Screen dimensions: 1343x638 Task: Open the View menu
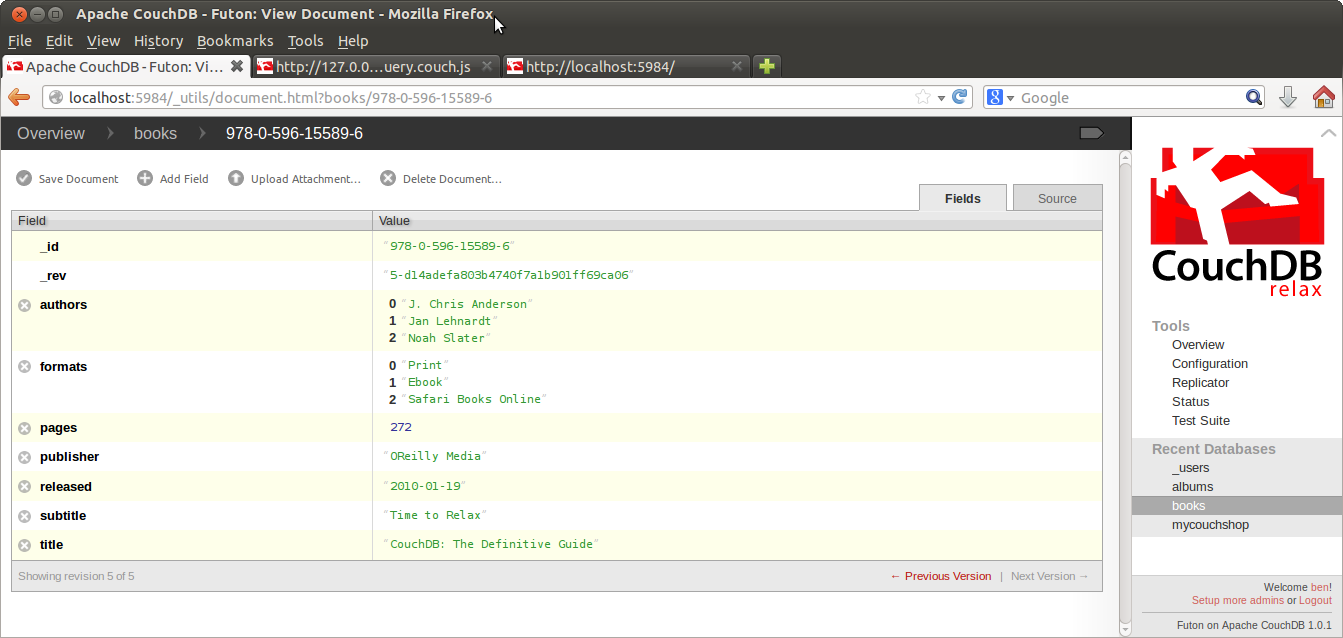(x=103, y=41)
